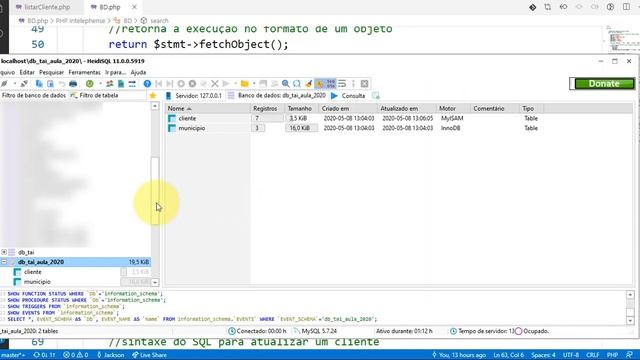This screenshot has width=640, height=360.
Task: Sort by the Tamanho column header
Action: (x=302, y=109)
